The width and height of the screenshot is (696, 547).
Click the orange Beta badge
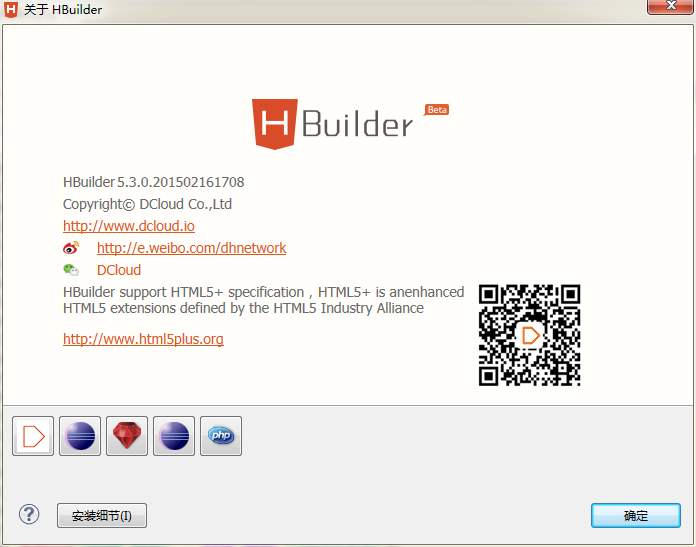pyautogui.click(x=437, y=110)
